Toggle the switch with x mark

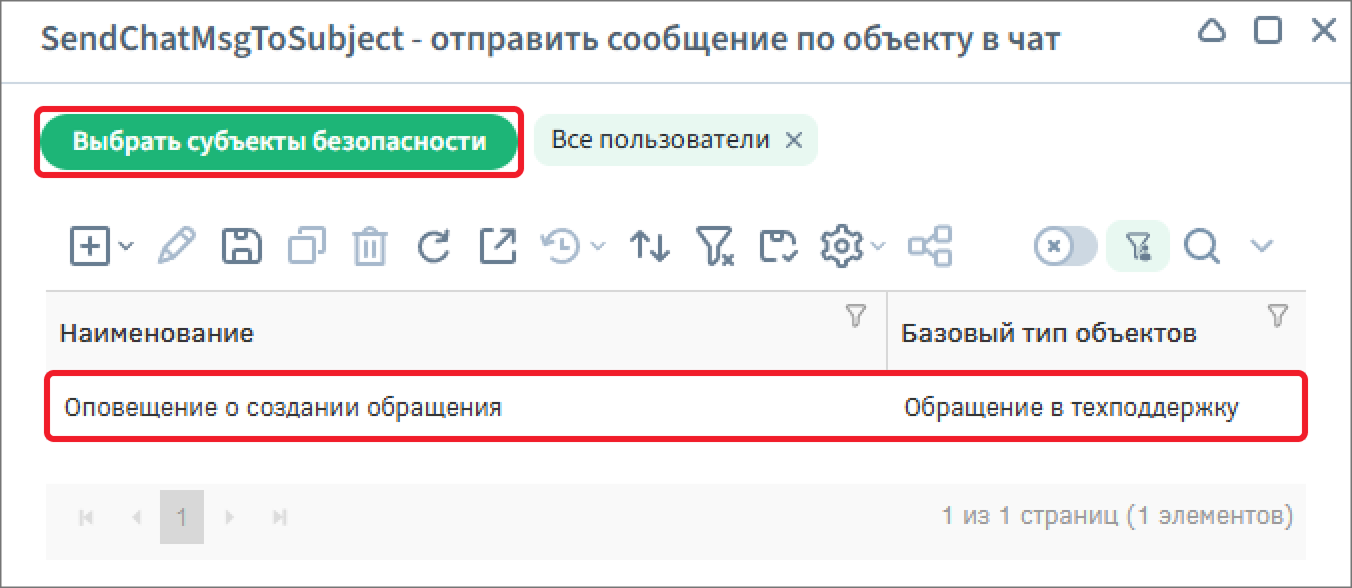point(1065,246)
